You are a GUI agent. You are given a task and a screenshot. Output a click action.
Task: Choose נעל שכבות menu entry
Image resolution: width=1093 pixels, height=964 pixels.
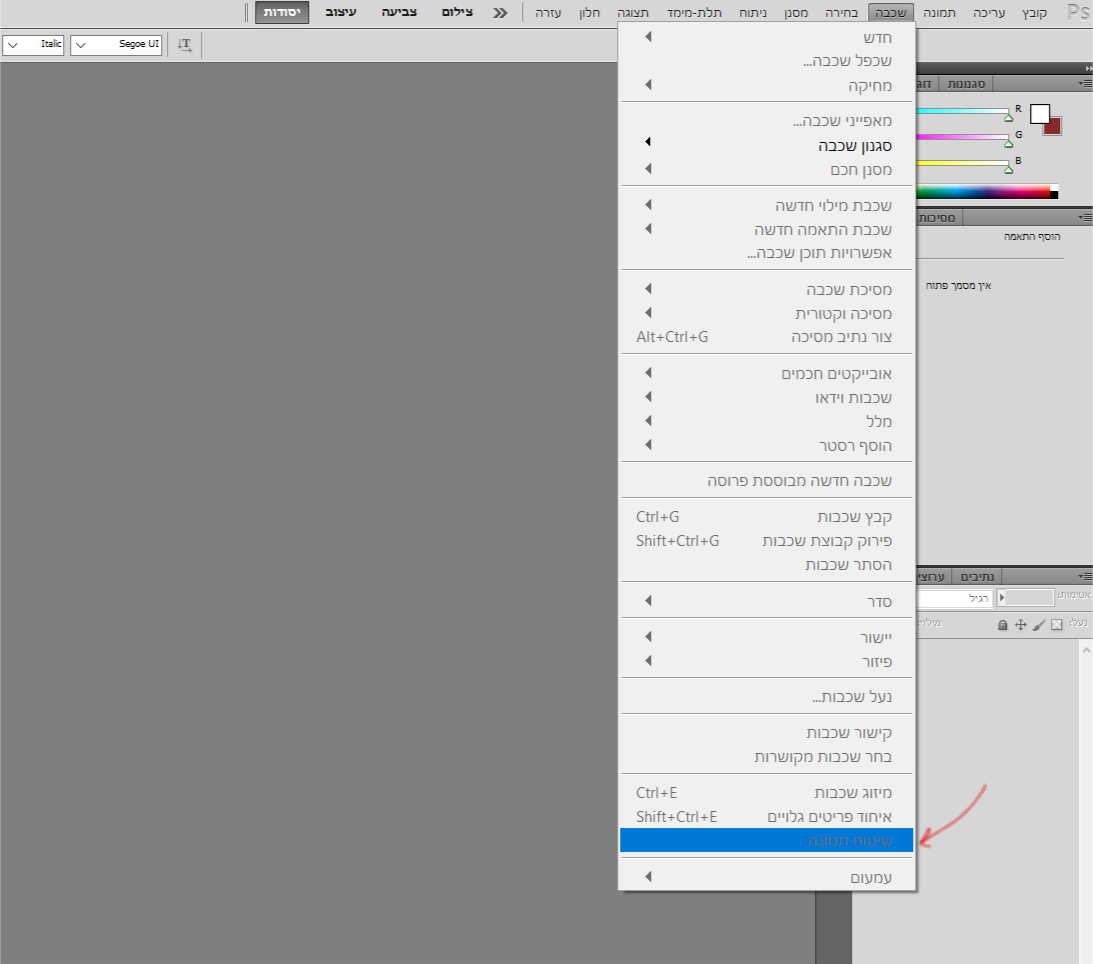(x=766, y=697)
